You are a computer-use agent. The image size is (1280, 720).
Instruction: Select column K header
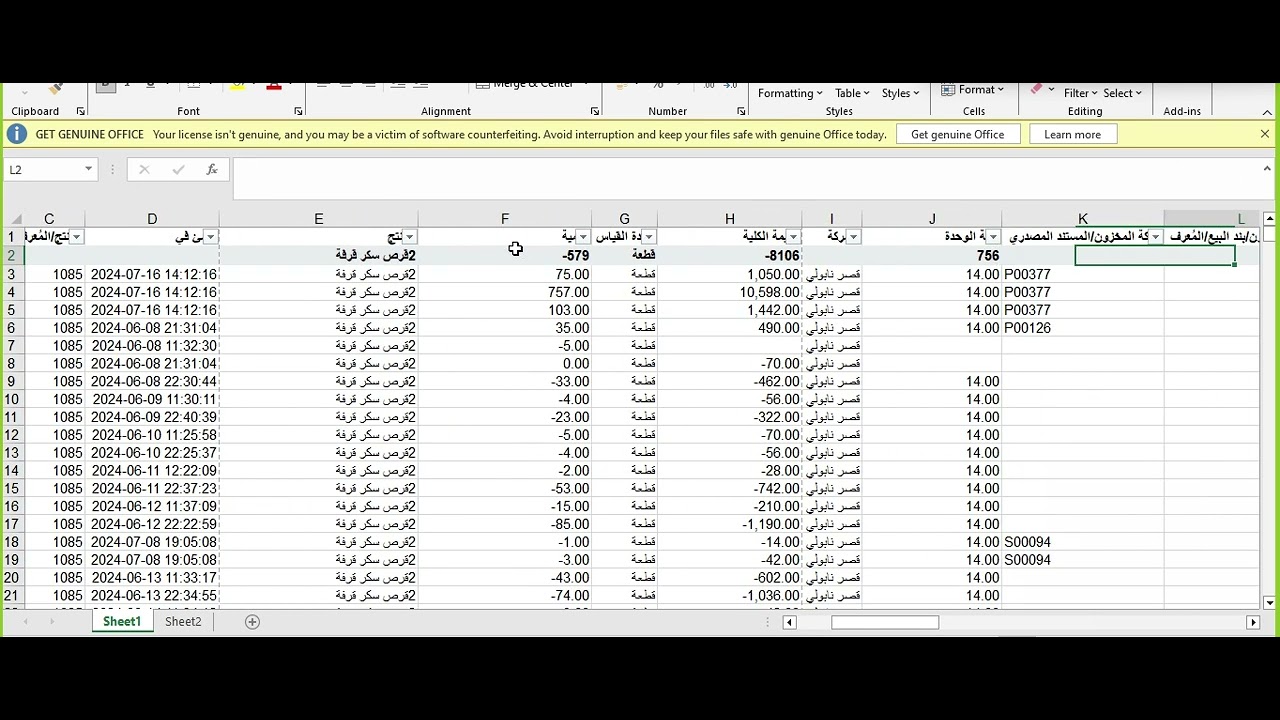[x=1082, y=219]
